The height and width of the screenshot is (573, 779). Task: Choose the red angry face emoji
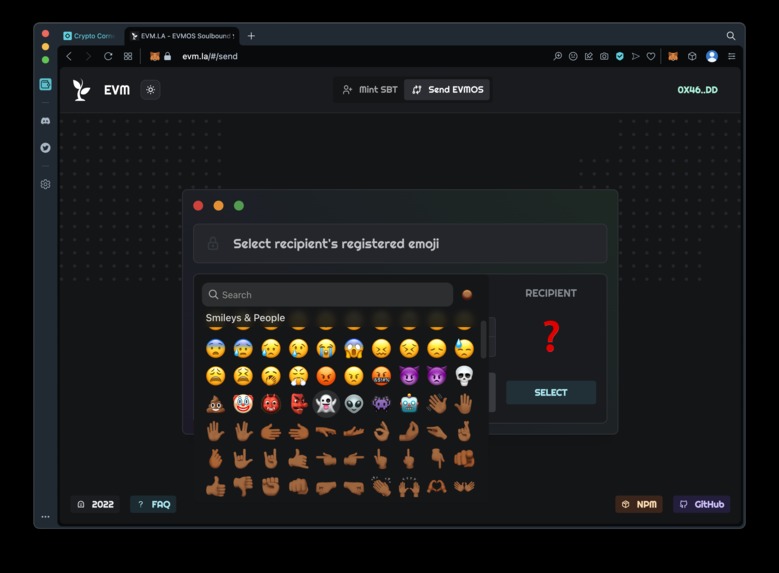click(x=326, y=376)
